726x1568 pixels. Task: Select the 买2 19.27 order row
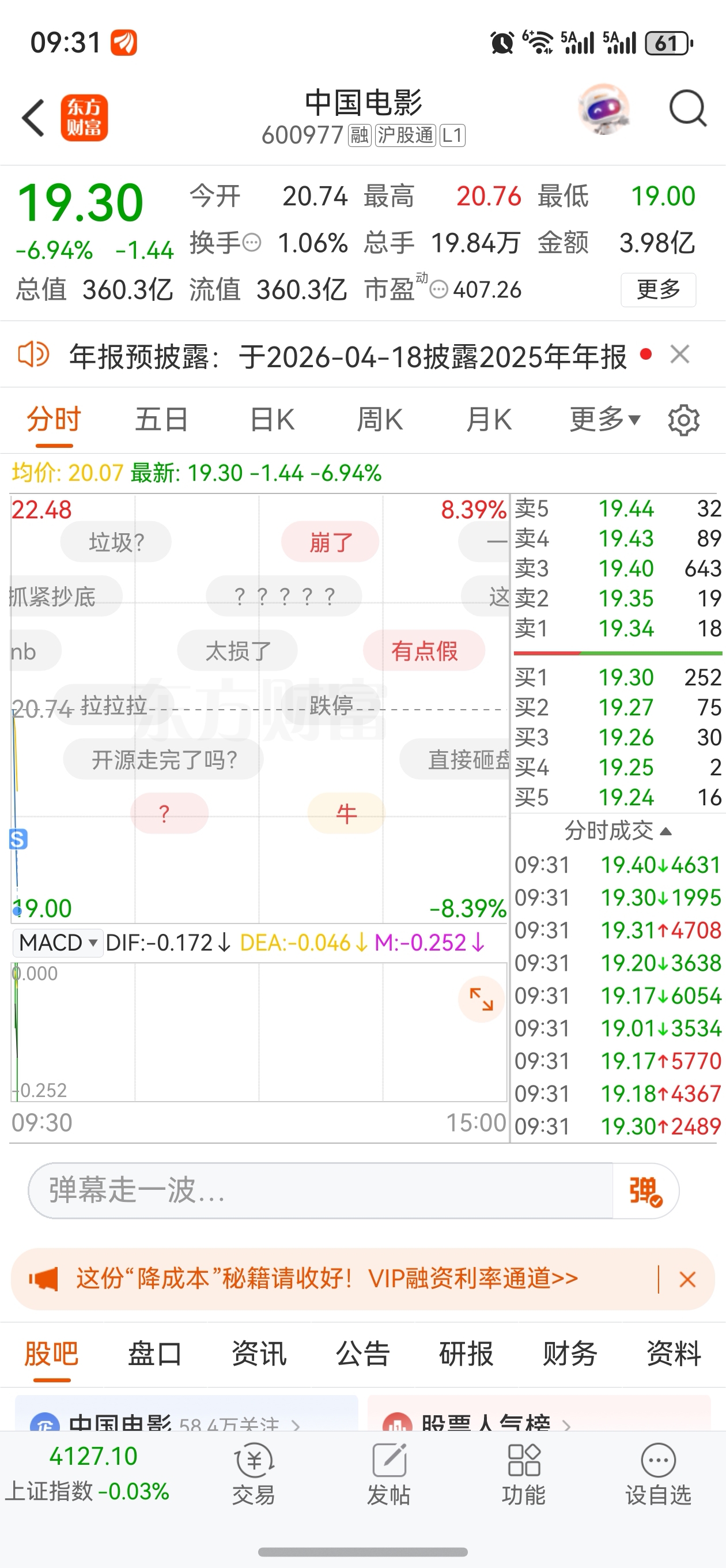[x=618, y=707]
